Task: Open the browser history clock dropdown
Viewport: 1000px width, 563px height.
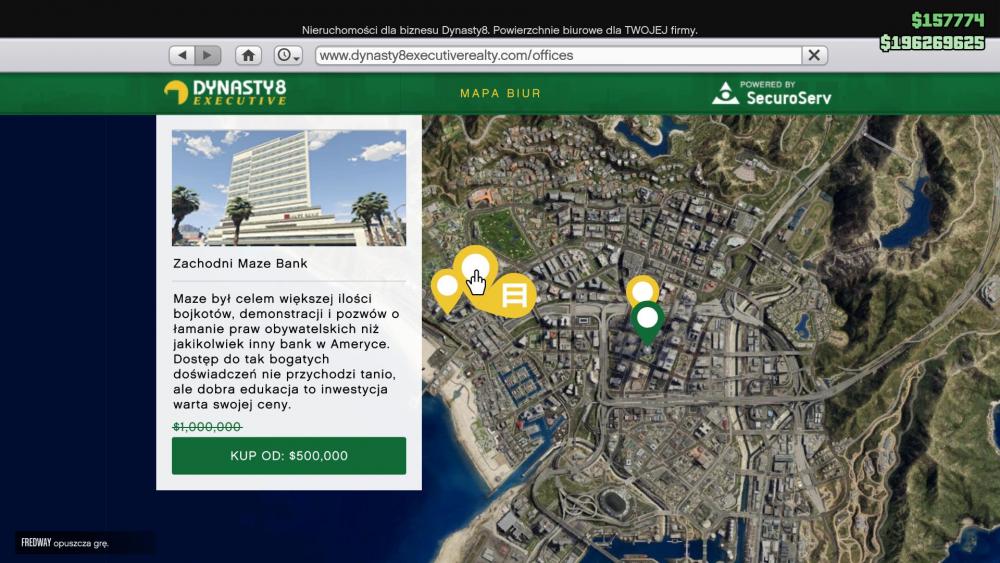Action: coord(288,55)
